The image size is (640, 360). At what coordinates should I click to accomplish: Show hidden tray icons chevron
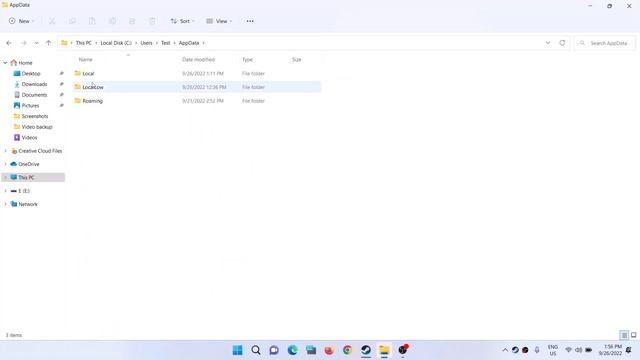[x=505, y=350]
